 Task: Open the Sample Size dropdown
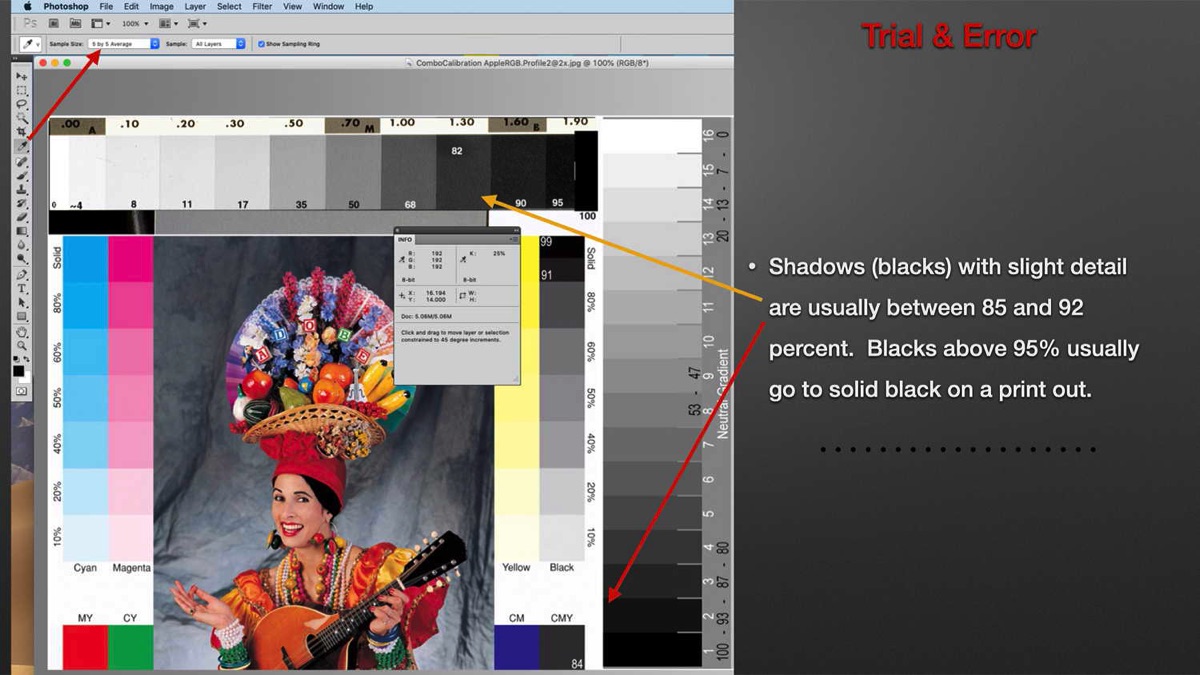124,44
